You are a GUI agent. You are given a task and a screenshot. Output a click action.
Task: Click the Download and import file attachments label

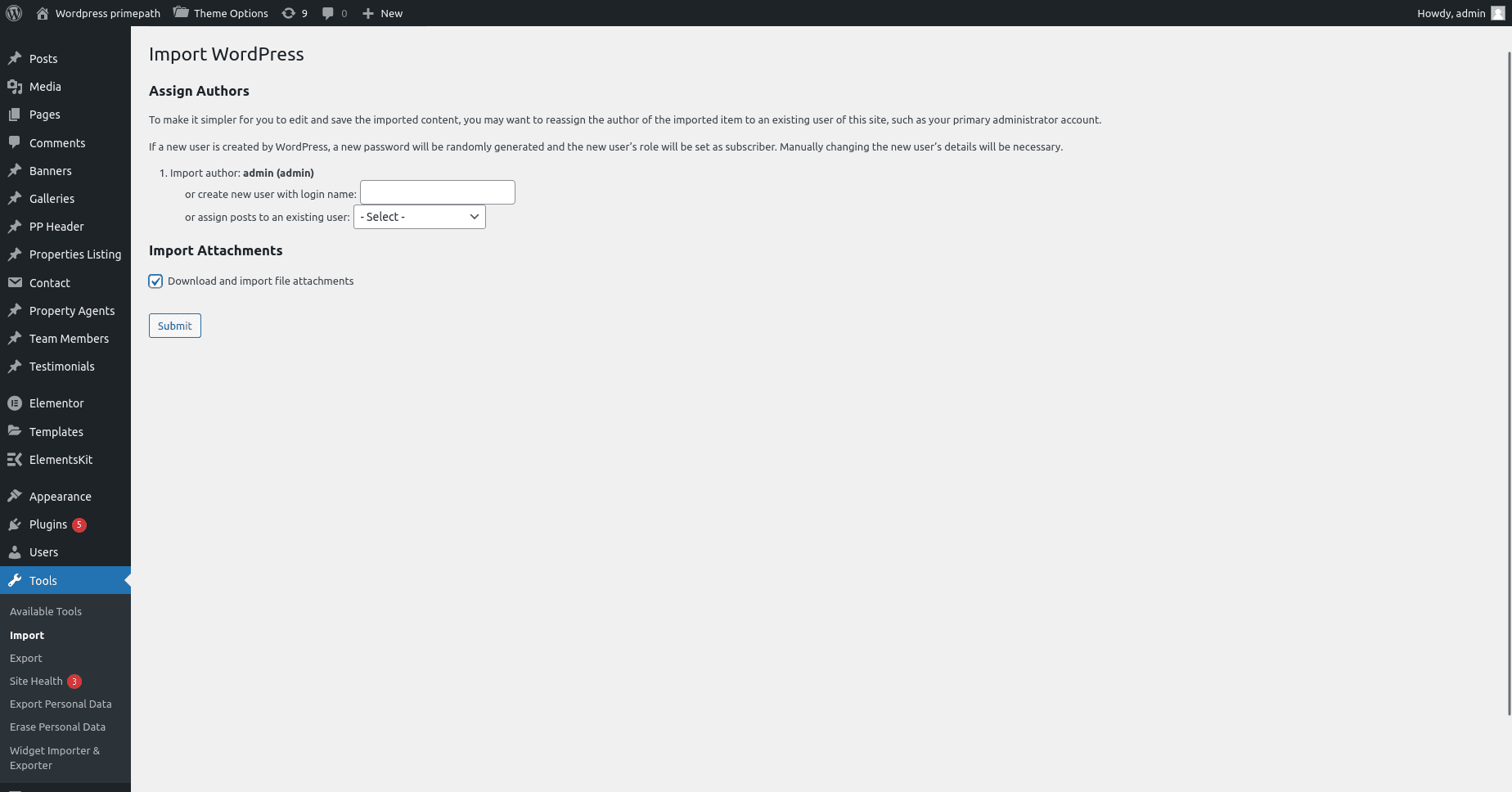coord(261,281)
